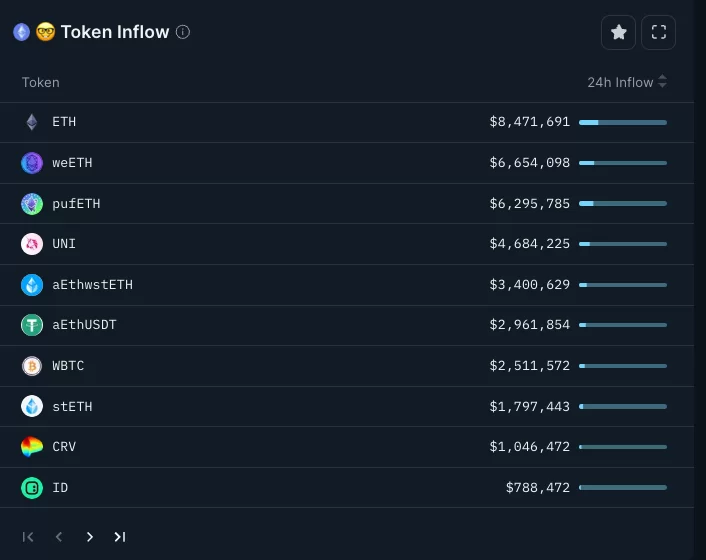Open the stETH token row
Image resolution: width=706 pixels, height=560 pixels.
pos(72,407)
